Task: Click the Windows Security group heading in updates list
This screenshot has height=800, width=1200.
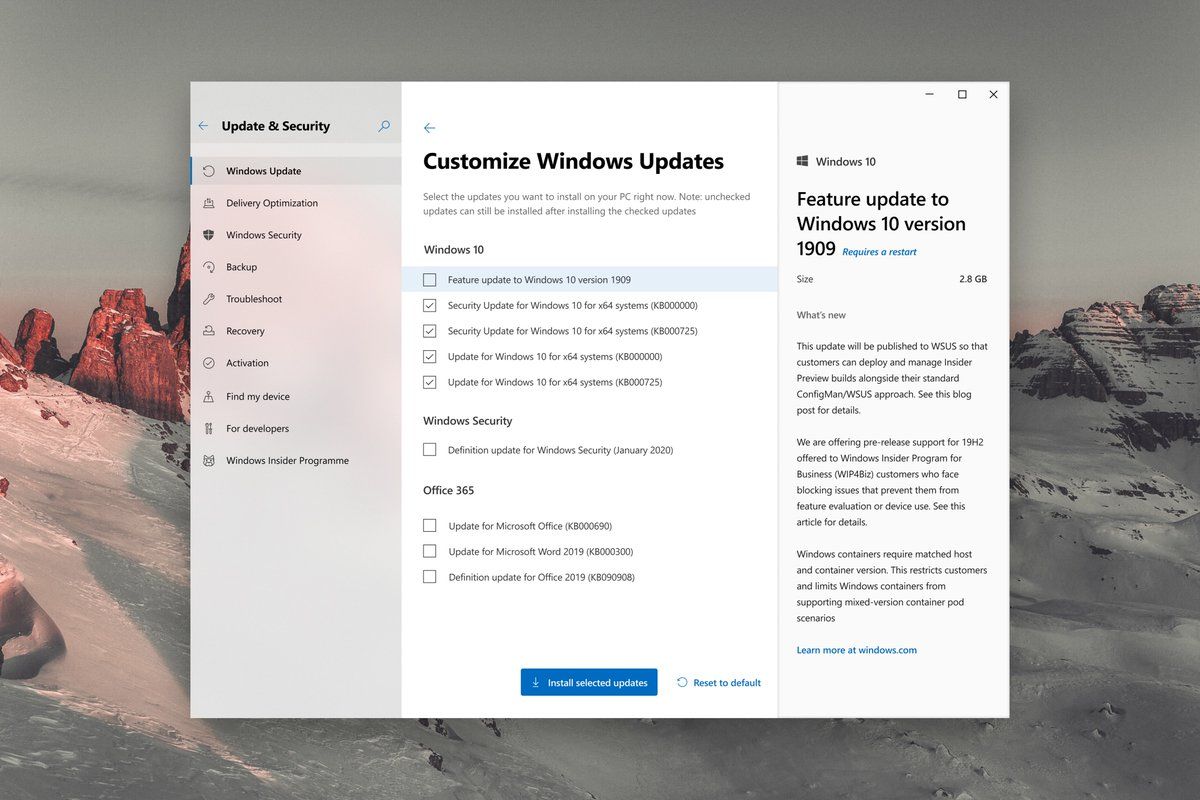Action: pyautogui.click(x=467, y=421)
